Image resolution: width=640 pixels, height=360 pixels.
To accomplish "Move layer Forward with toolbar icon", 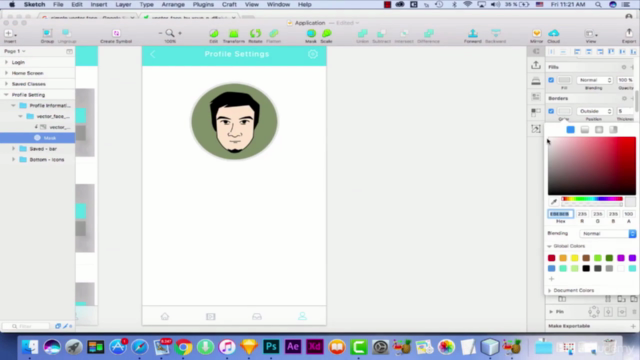I will 473,33.
